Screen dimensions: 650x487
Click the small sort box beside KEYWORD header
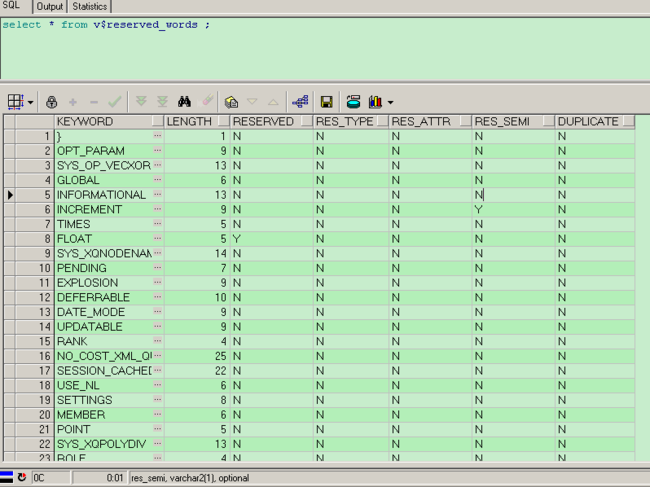pyautogui.click(x=158, y=121)
